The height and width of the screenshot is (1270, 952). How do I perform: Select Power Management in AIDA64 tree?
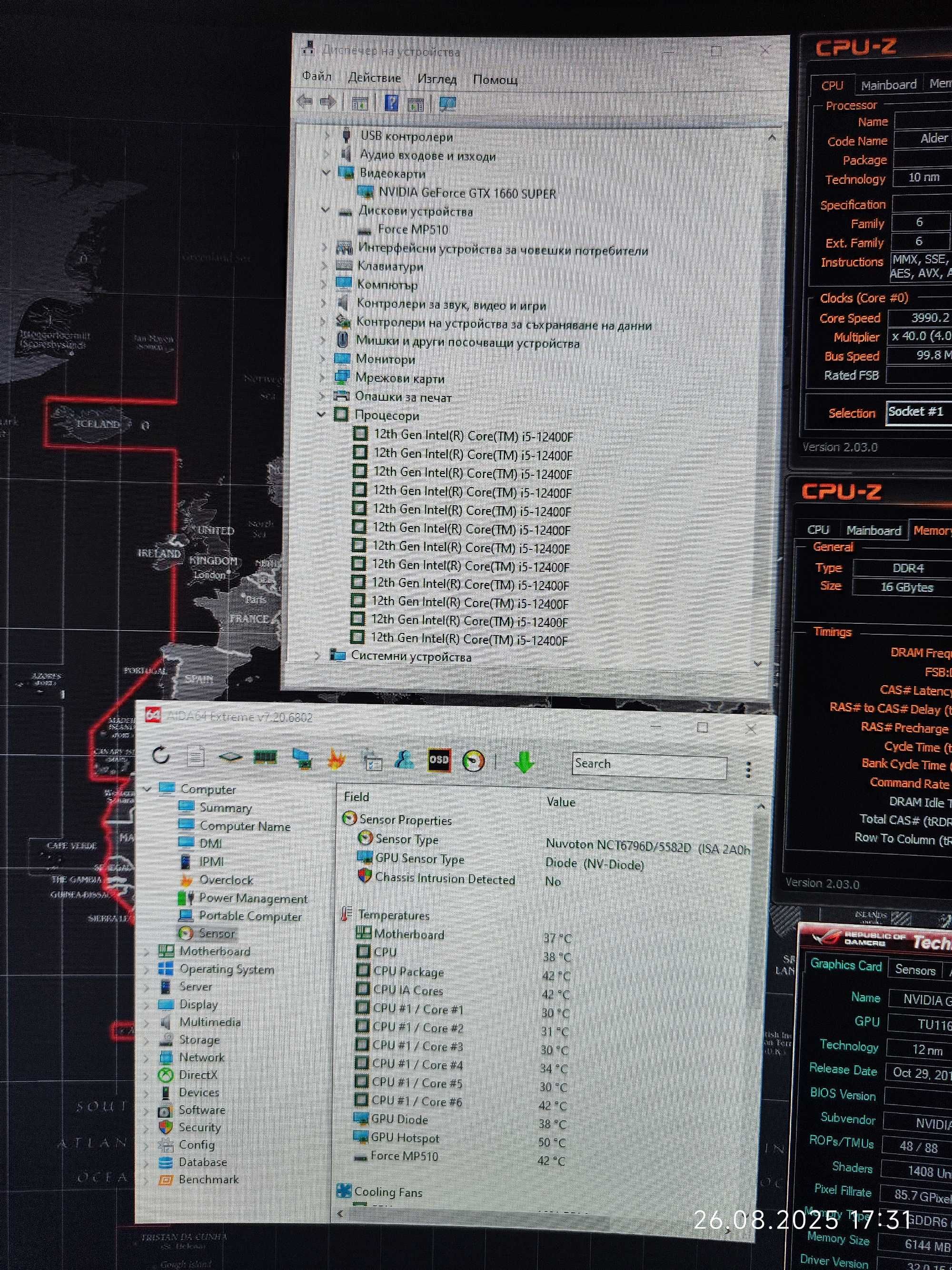point(253,898)
